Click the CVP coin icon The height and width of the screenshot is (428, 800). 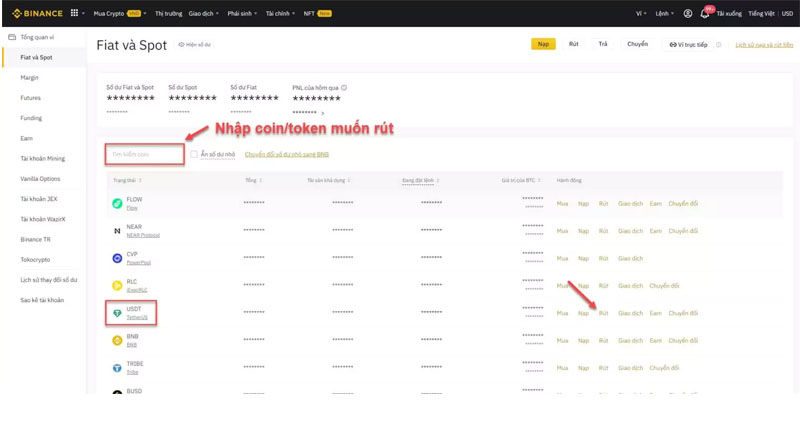pos(117,258)
